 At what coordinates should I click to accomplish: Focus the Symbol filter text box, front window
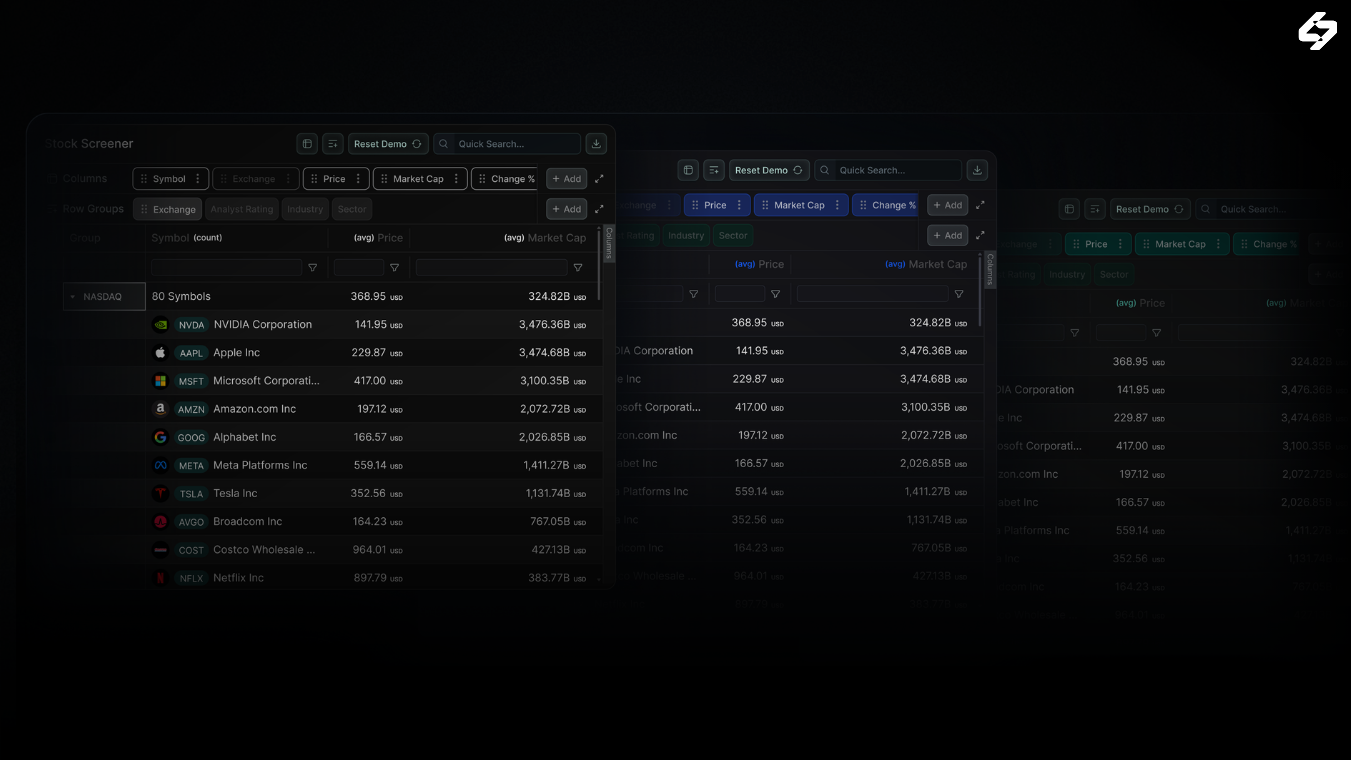[226, 268]
